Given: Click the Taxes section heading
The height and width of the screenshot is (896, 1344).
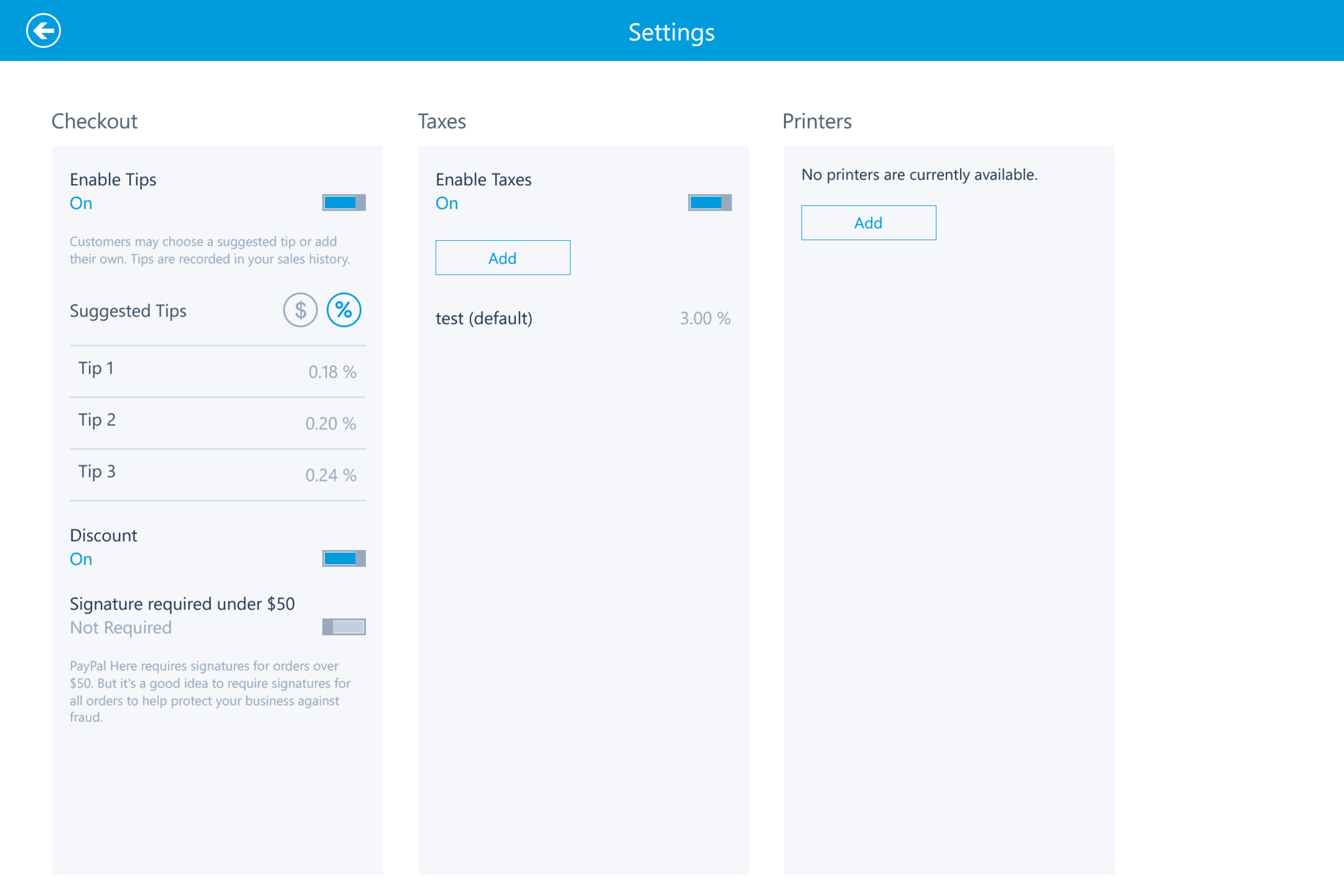Looking at the screenshot, I should (x=442, y=121).
